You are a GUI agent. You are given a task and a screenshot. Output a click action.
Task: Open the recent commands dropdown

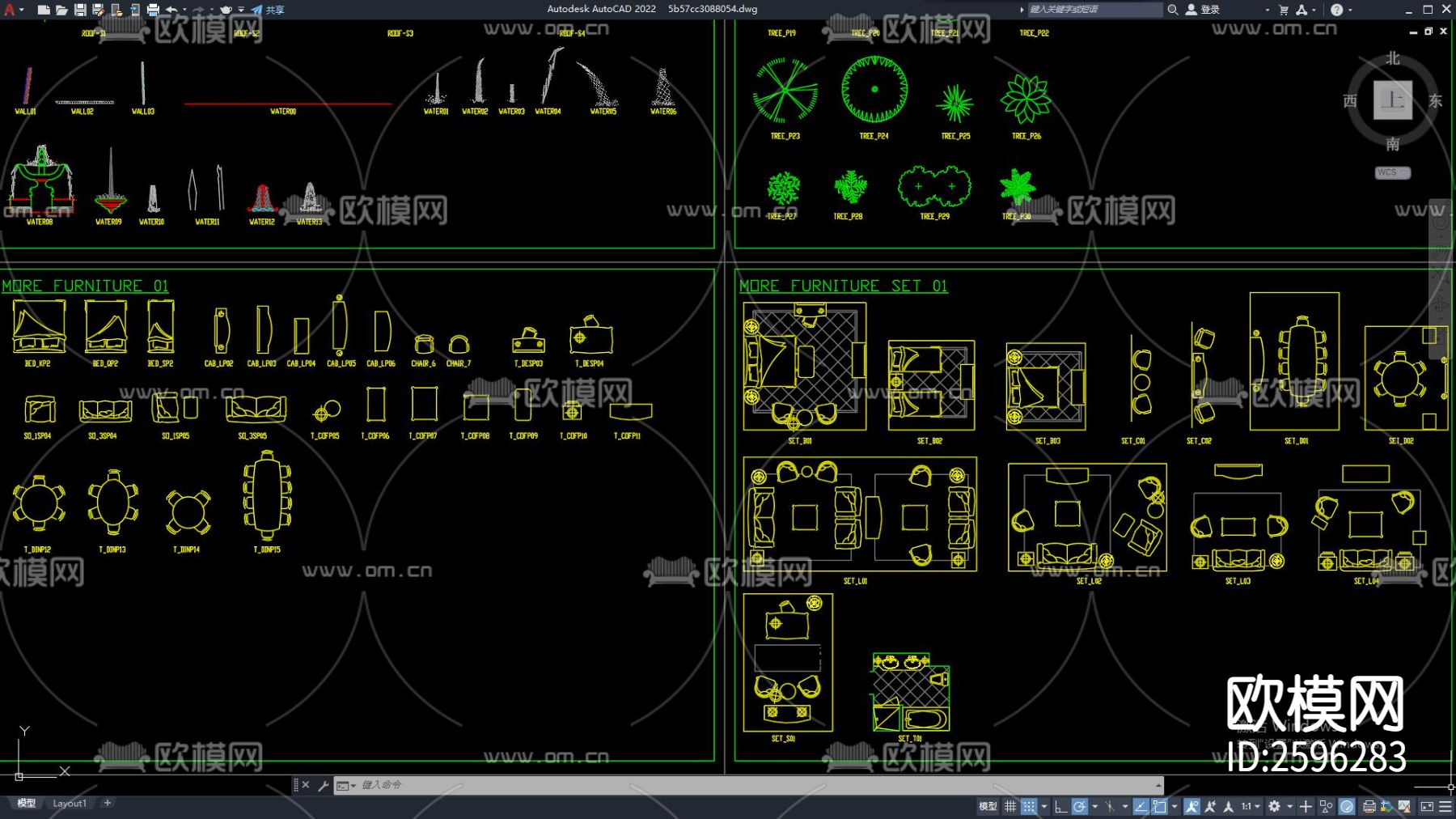tap(346, 785)
